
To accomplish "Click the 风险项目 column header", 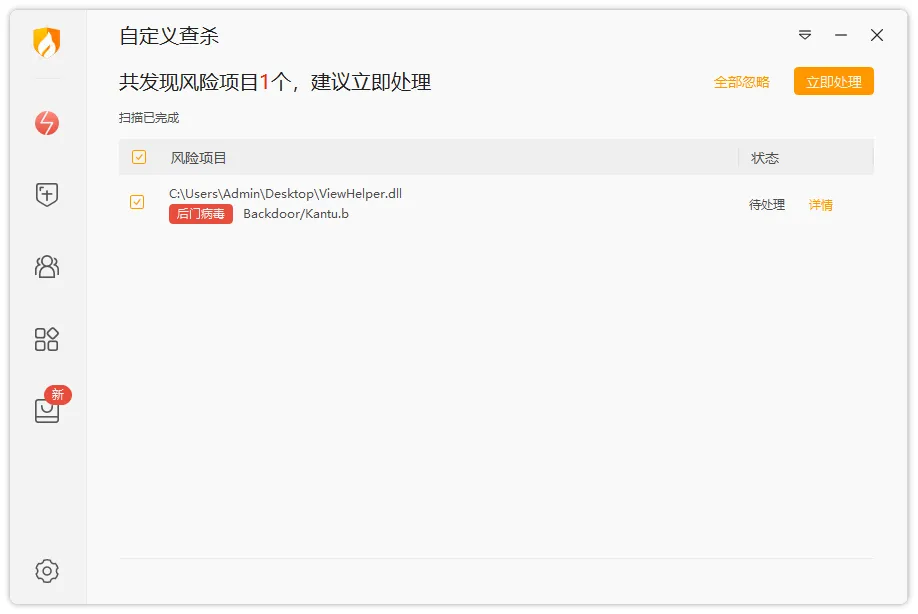I will click(198, 158).
